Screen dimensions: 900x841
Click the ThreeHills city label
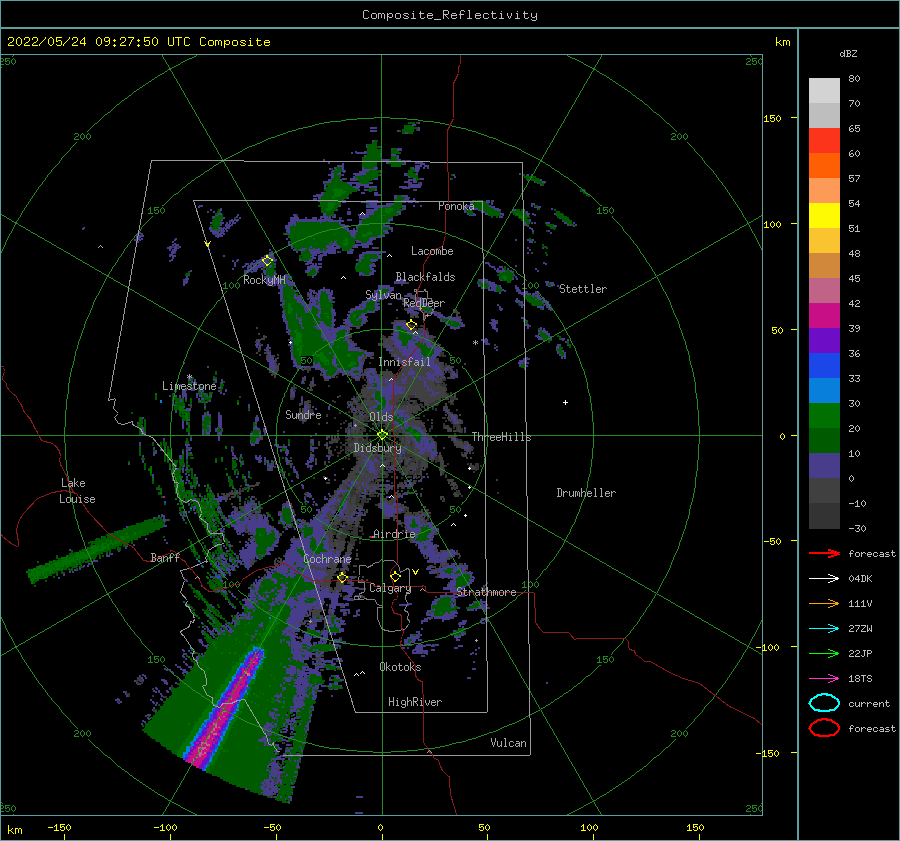(x=501, y=437)
